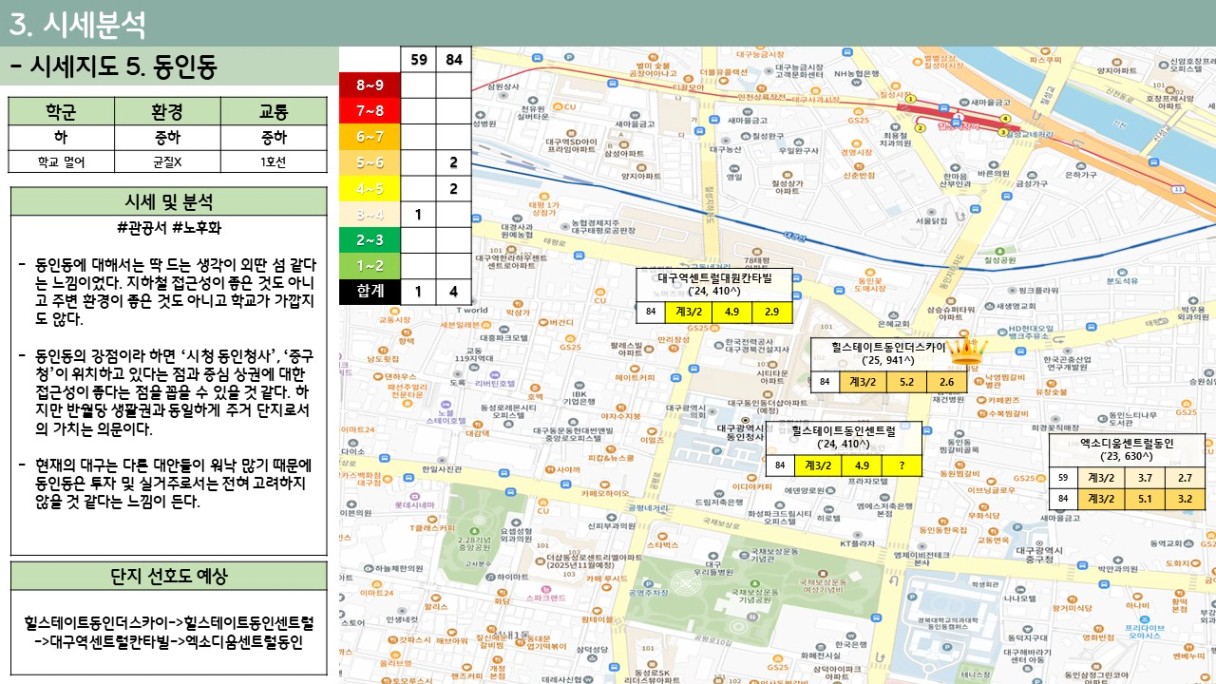This screenshot has width=1216, height=684.
Task: Select the dark red 8~9 legend swatch
Action: 370,86
